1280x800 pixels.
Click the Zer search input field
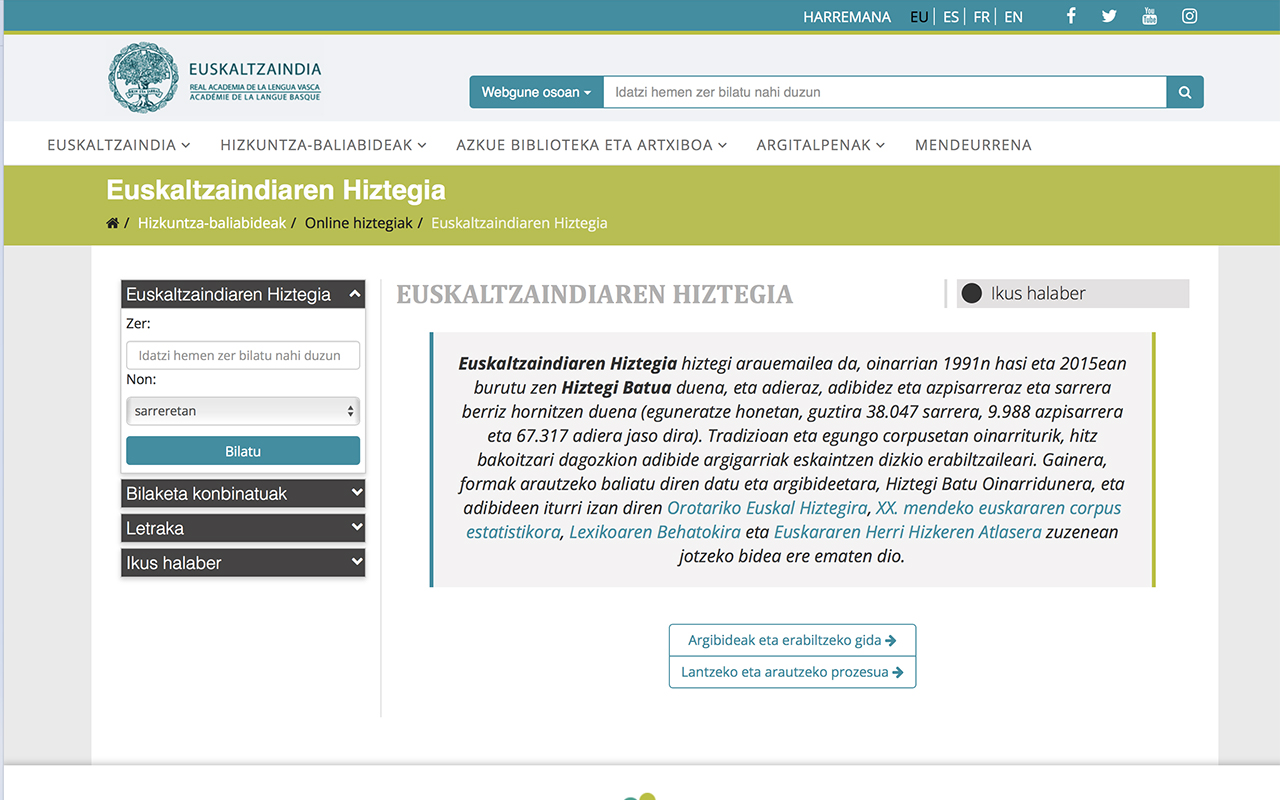coord(243,355)
